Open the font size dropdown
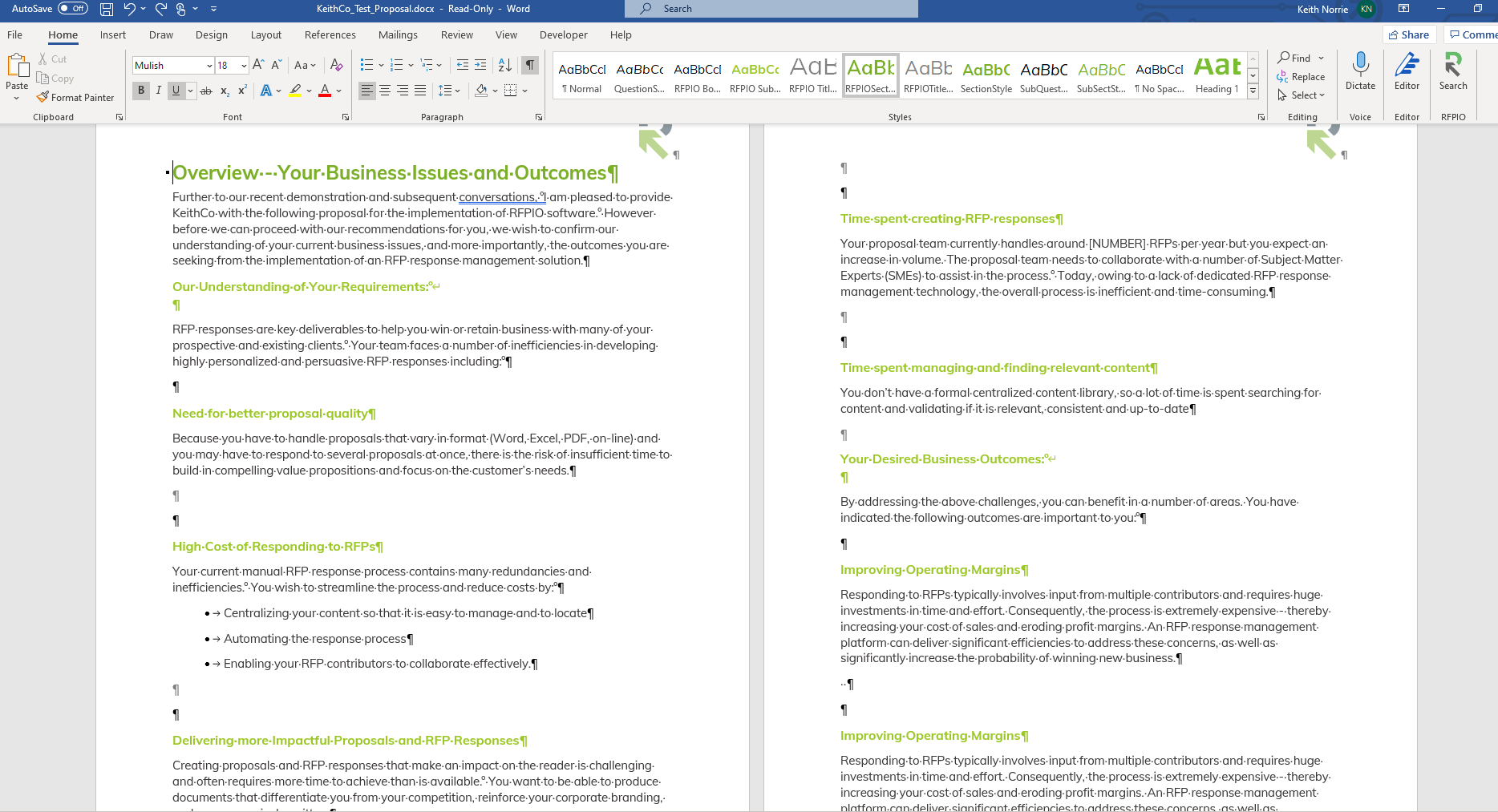Screen dimensions: 1498x812 pos(245,66)
